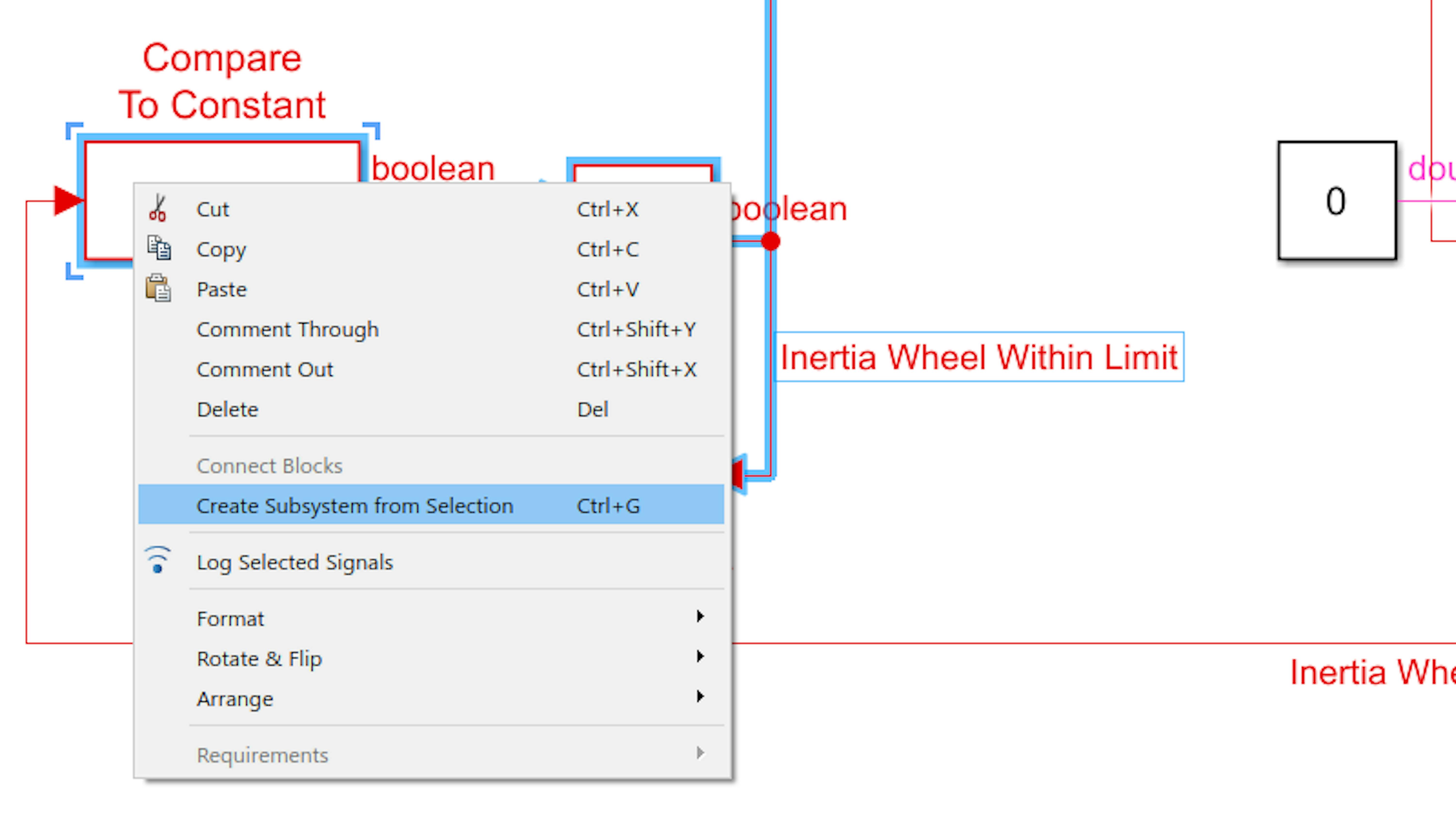1456x819 pixels.
Task: Click the Paste clipboard icon
Action: coord(158,288)
